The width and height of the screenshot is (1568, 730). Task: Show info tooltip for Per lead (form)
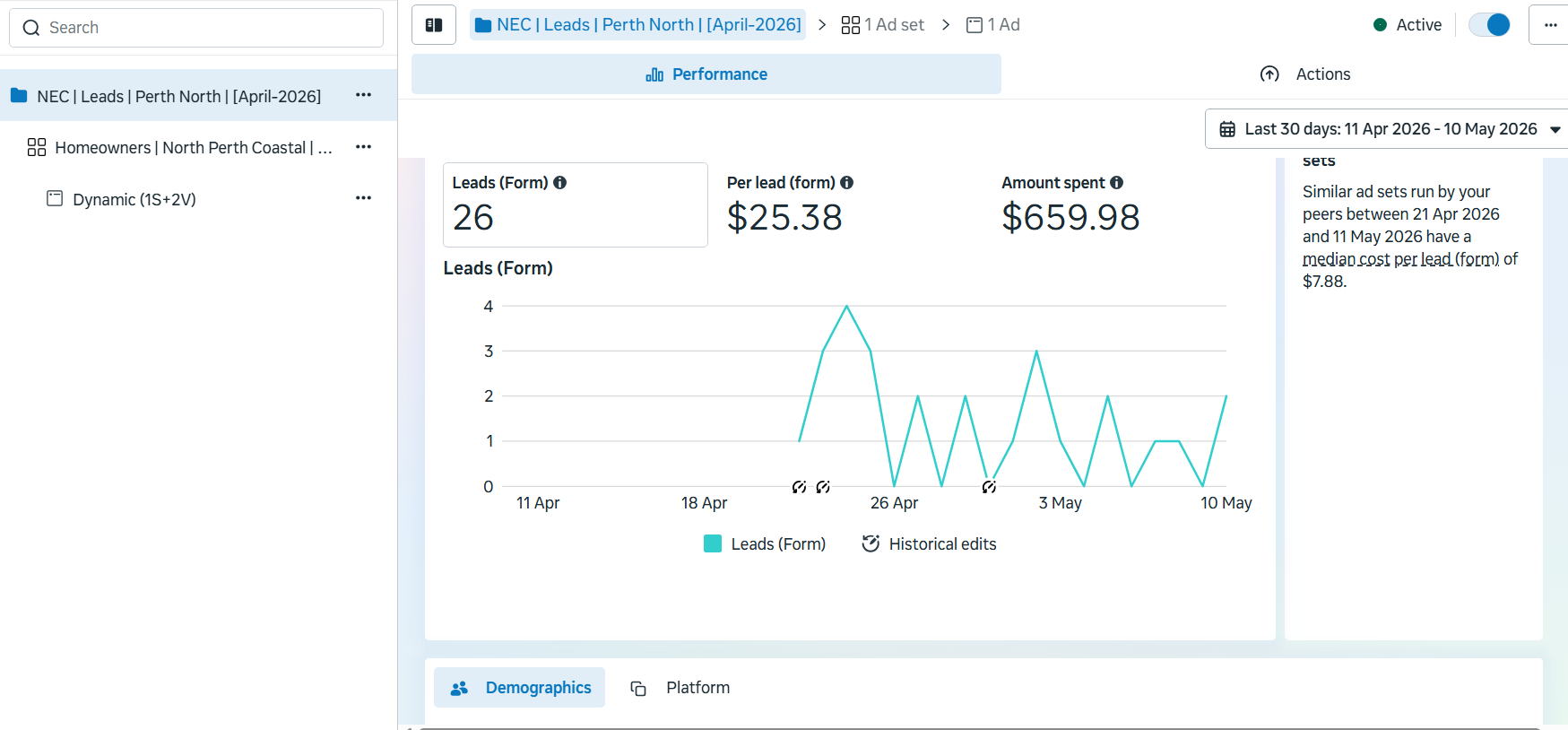tap(846, 183)
